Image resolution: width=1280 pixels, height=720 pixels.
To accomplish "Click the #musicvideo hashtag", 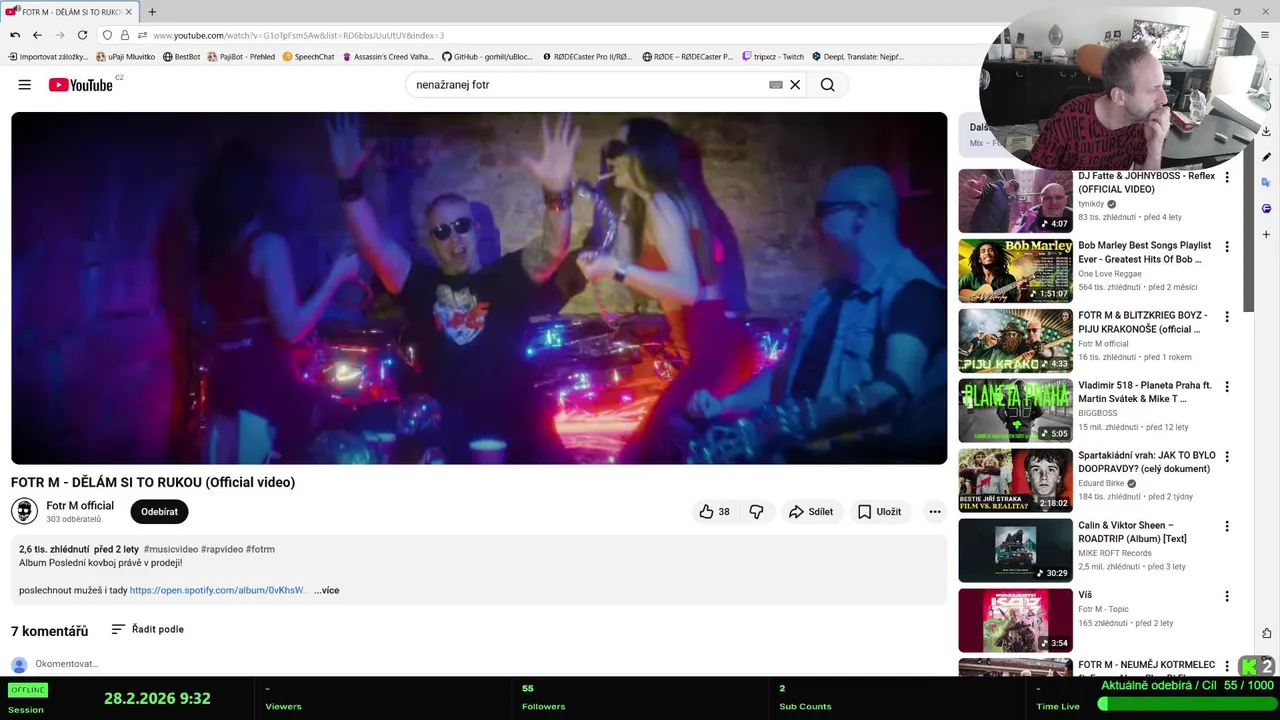I will point(171,549).
